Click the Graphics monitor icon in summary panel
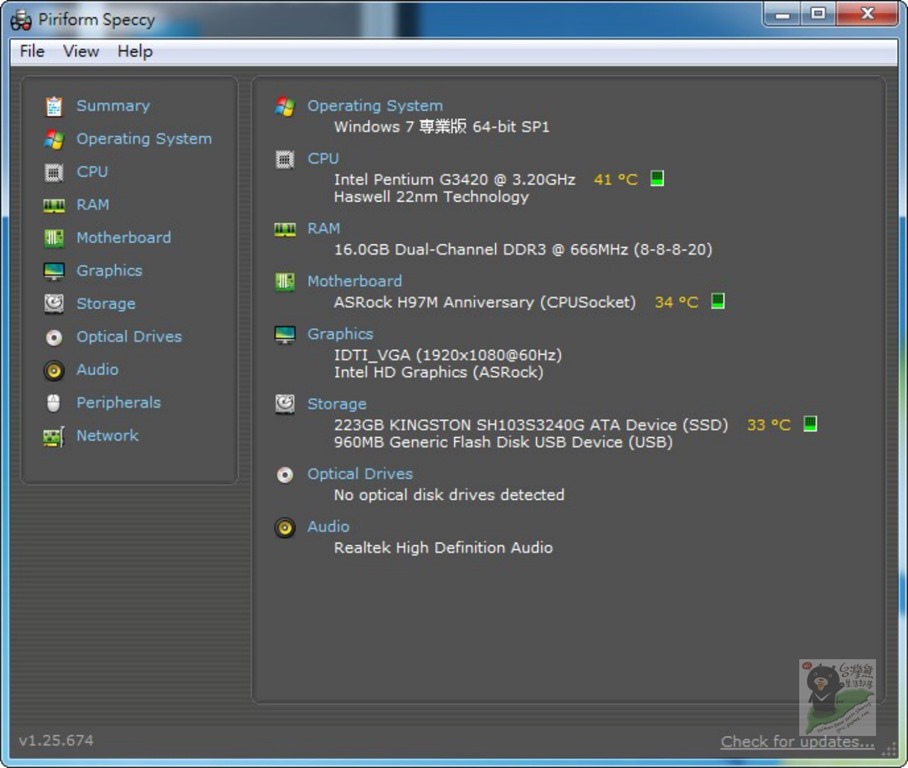Viewport: 908px width, 768px height. (285, 335)
